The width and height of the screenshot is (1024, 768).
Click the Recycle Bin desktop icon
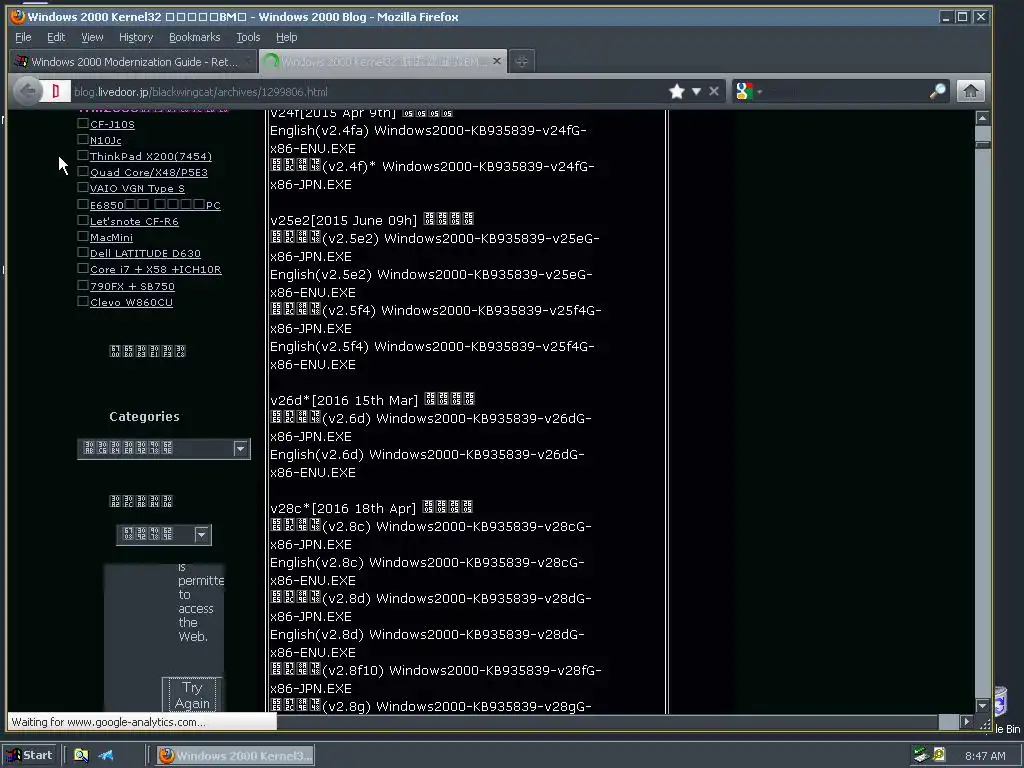(1003, 709)
